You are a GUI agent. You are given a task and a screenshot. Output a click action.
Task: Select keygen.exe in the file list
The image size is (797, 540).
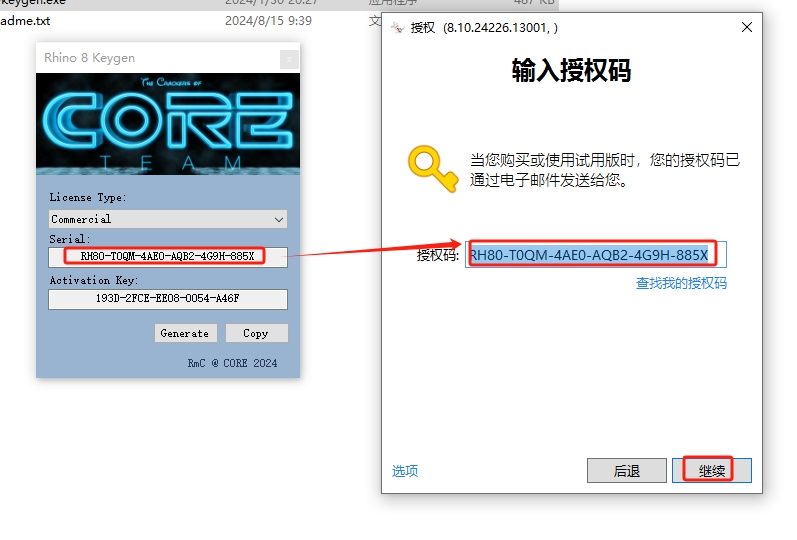click(x=33, y=3)
